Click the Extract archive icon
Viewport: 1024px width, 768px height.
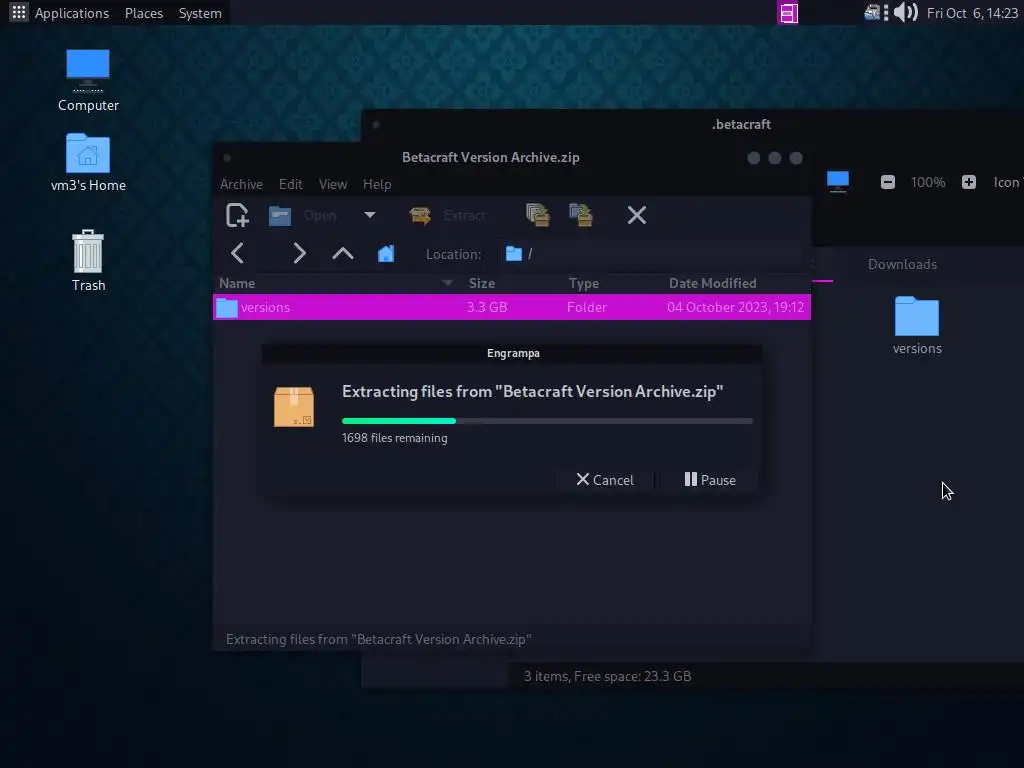(x=420, y=216)
